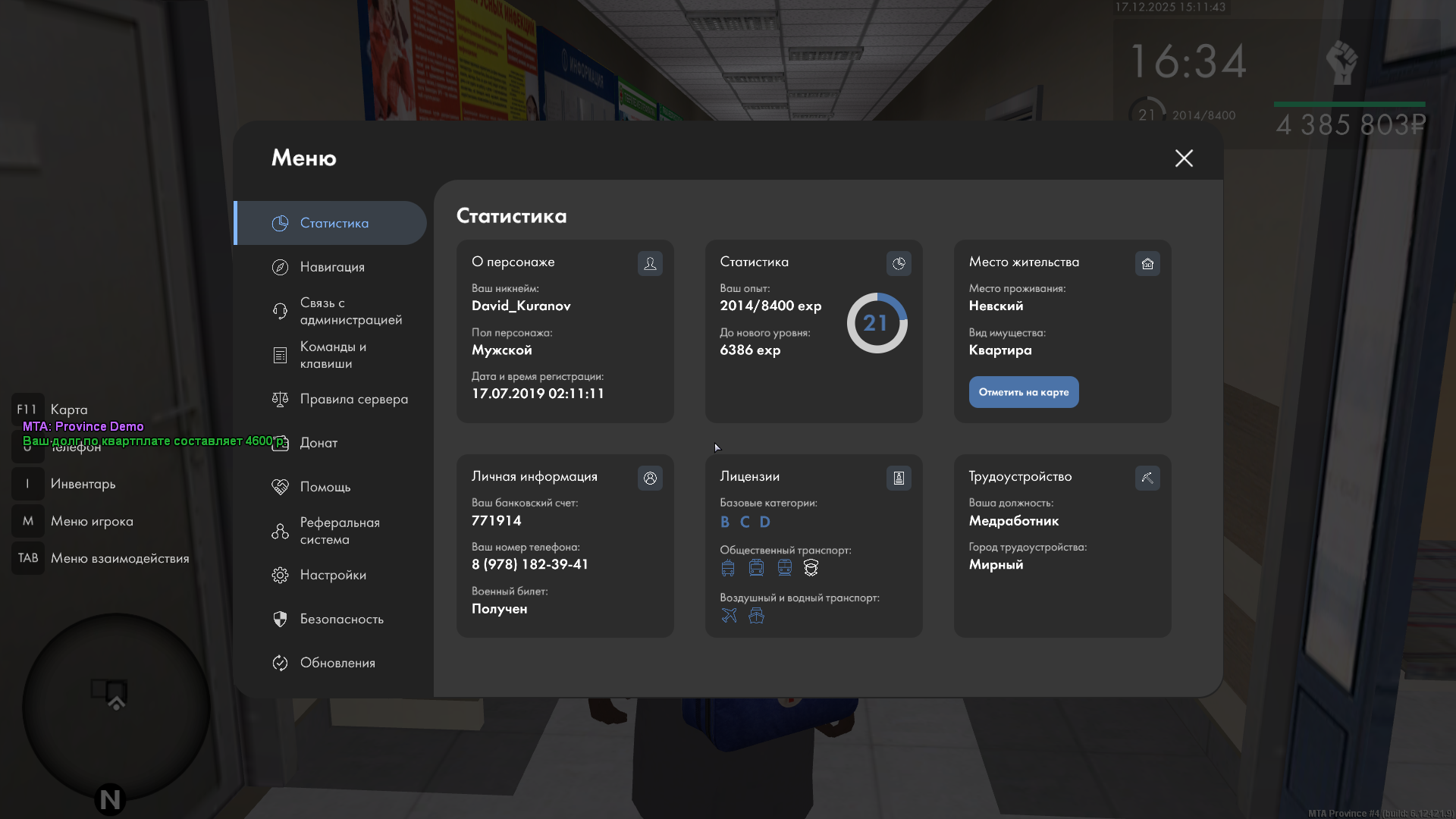This screenshot has height=819, width=1456.
Task: Click the person icon in О персонаже card
Action: pos(650,263)
